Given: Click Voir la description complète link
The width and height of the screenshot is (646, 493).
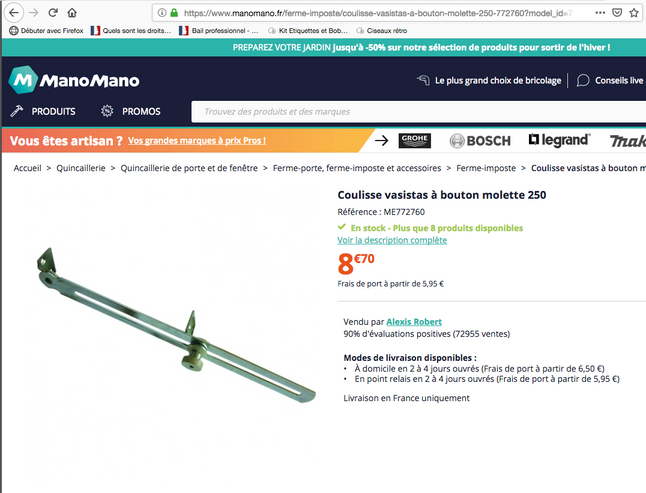Looking at the screenshot, I should pos(392,240).
